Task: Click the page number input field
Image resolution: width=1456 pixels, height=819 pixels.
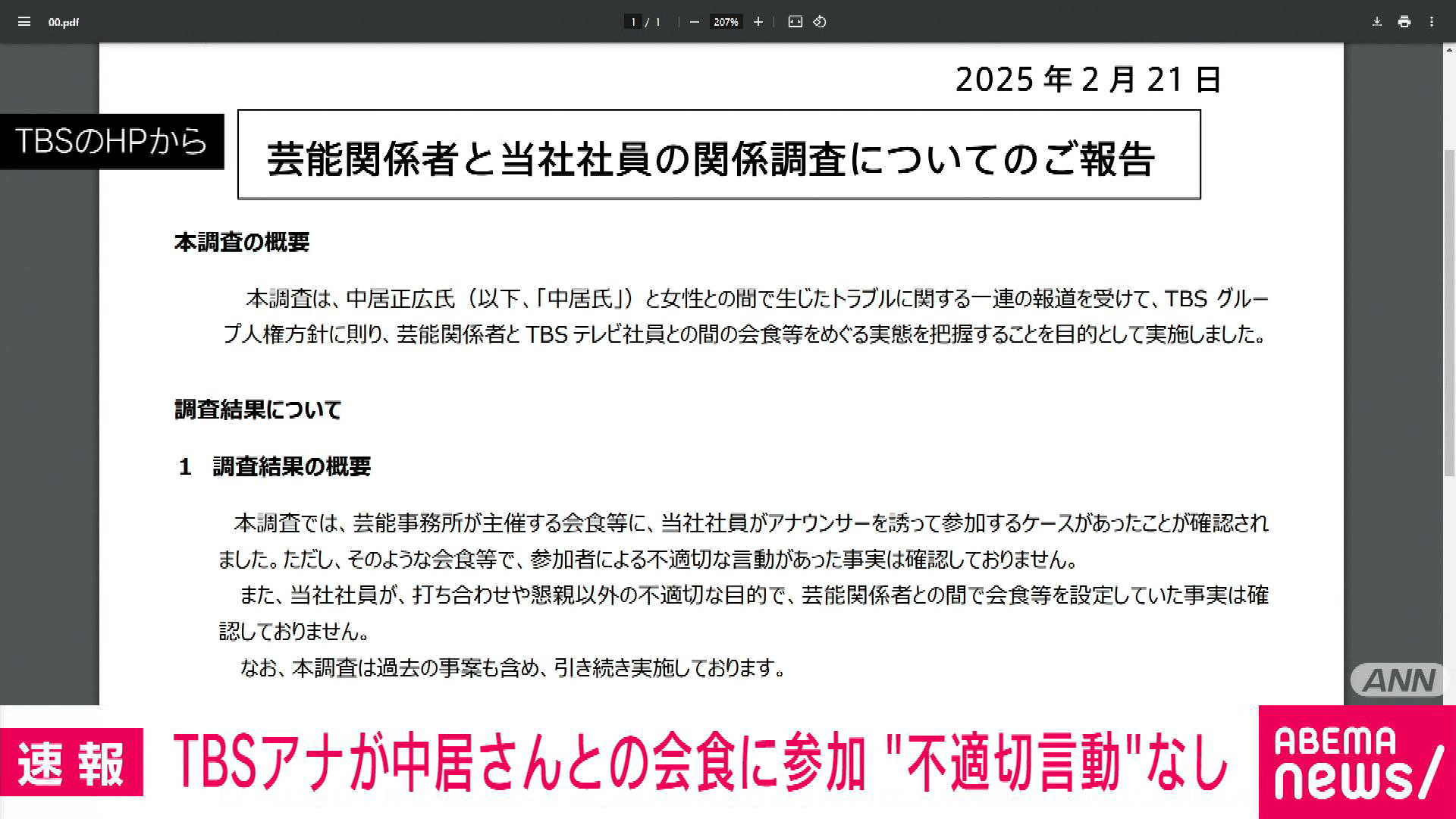Action: click(633, 22)
